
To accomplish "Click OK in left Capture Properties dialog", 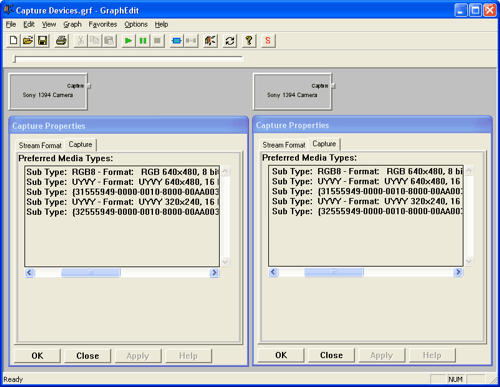I will point(37,356).
